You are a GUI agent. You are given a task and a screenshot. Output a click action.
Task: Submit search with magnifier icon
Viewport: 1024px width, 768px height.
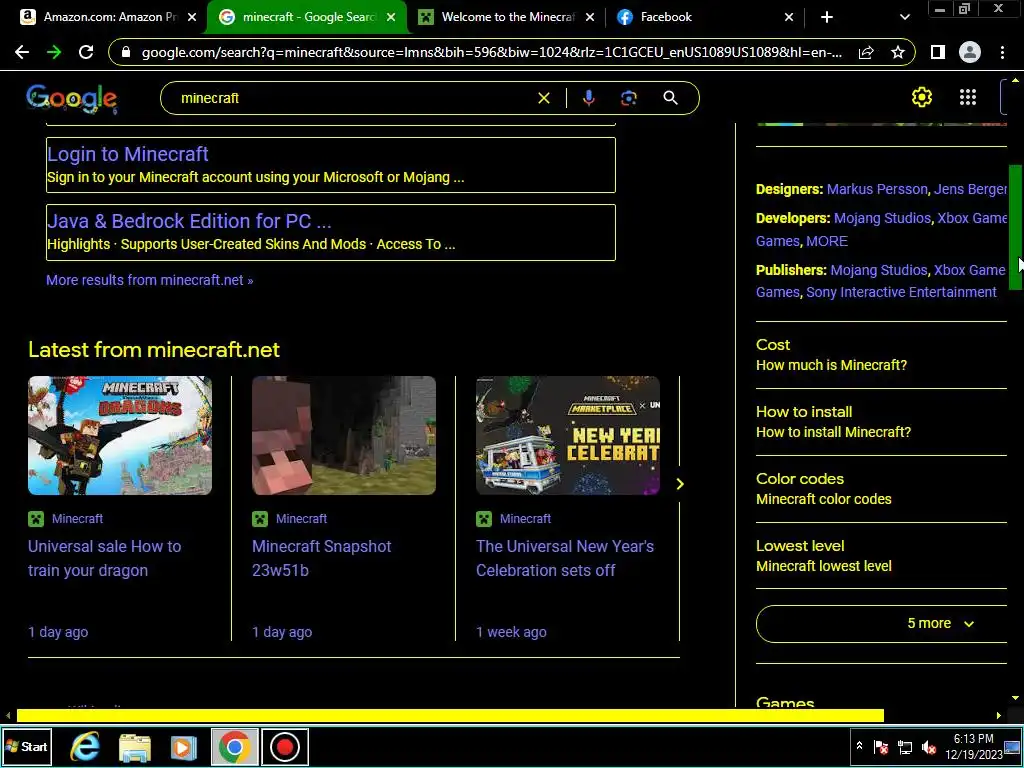[x=670, y=98]
